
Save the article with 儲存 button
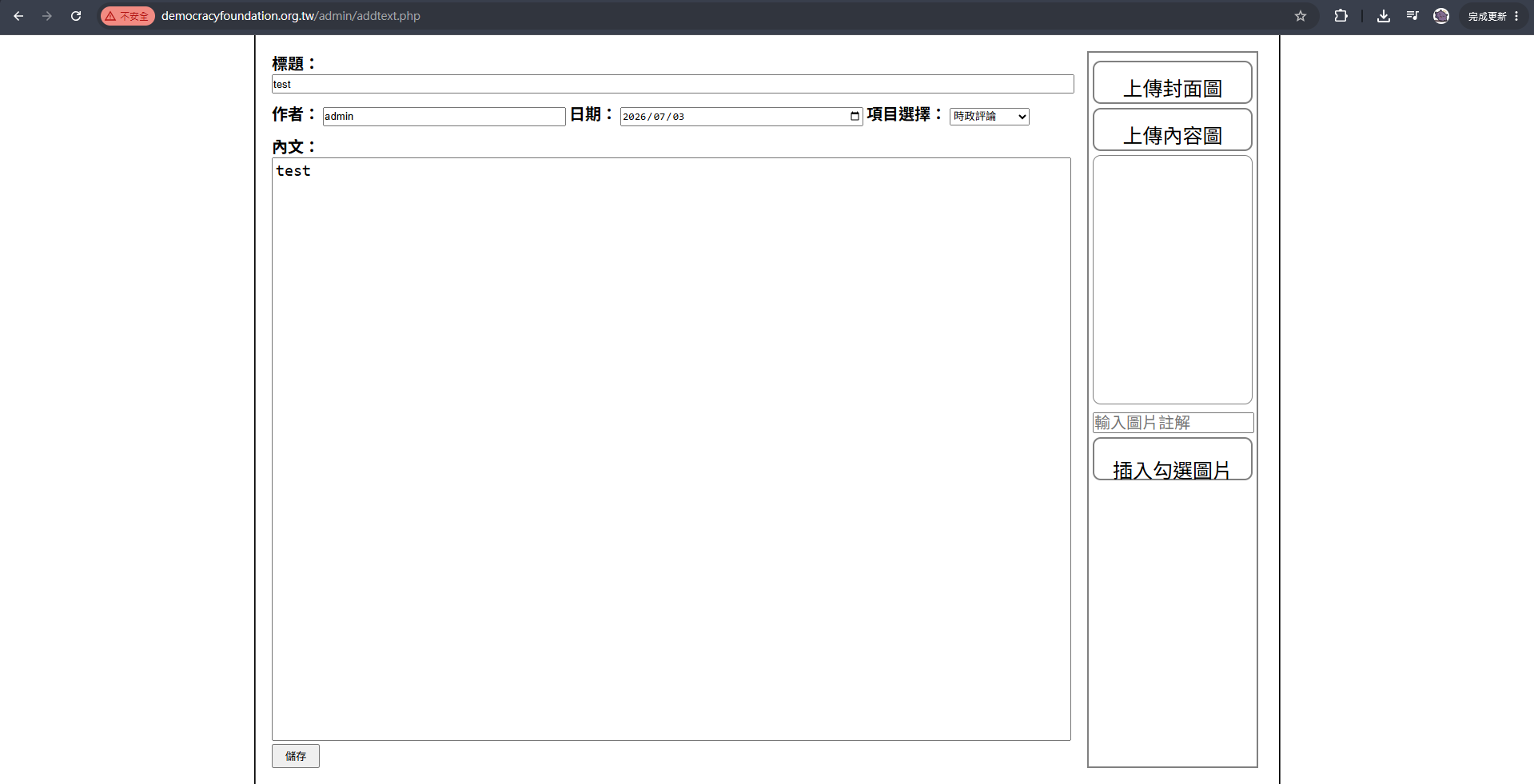click(296, 756)
